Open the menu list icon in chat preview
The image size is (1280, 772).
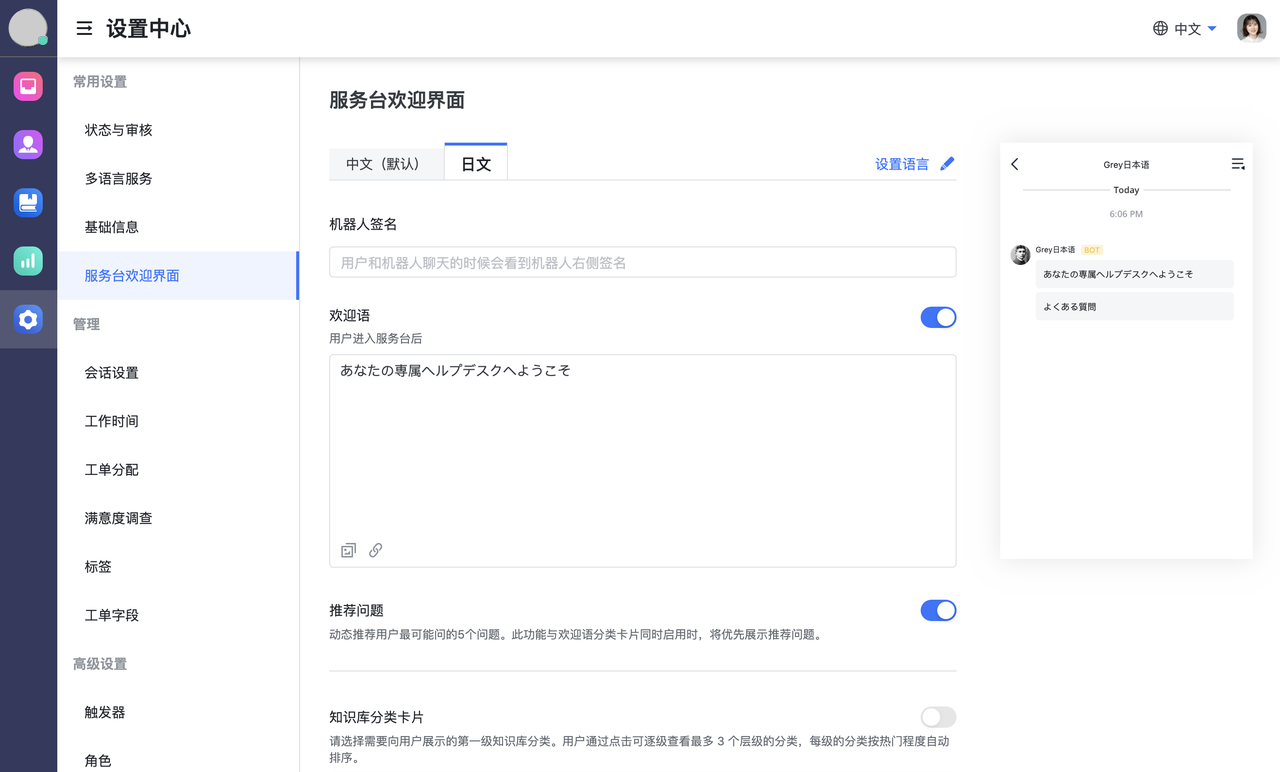1237,162
